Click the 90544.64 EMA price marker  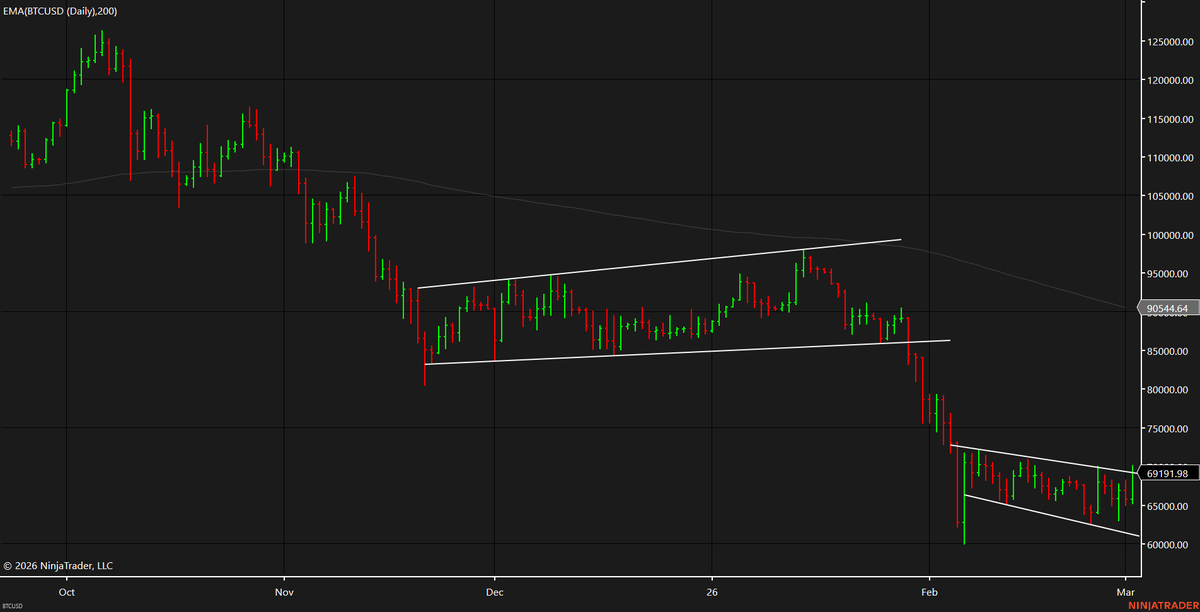1168,308
